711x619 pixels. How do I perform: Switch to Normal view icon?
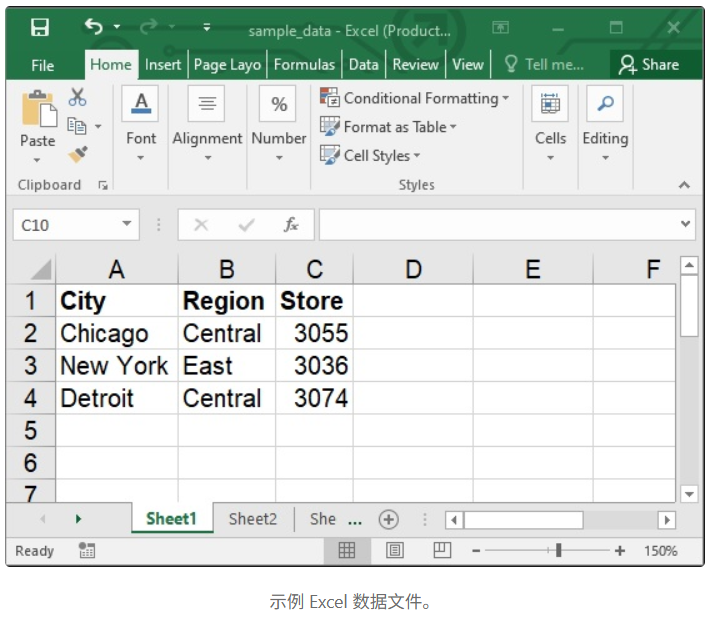347,551
